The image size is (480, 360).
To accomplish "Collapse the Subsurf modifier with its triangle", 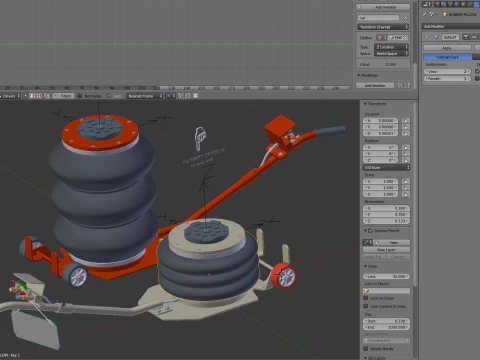I will pos(426,37).
